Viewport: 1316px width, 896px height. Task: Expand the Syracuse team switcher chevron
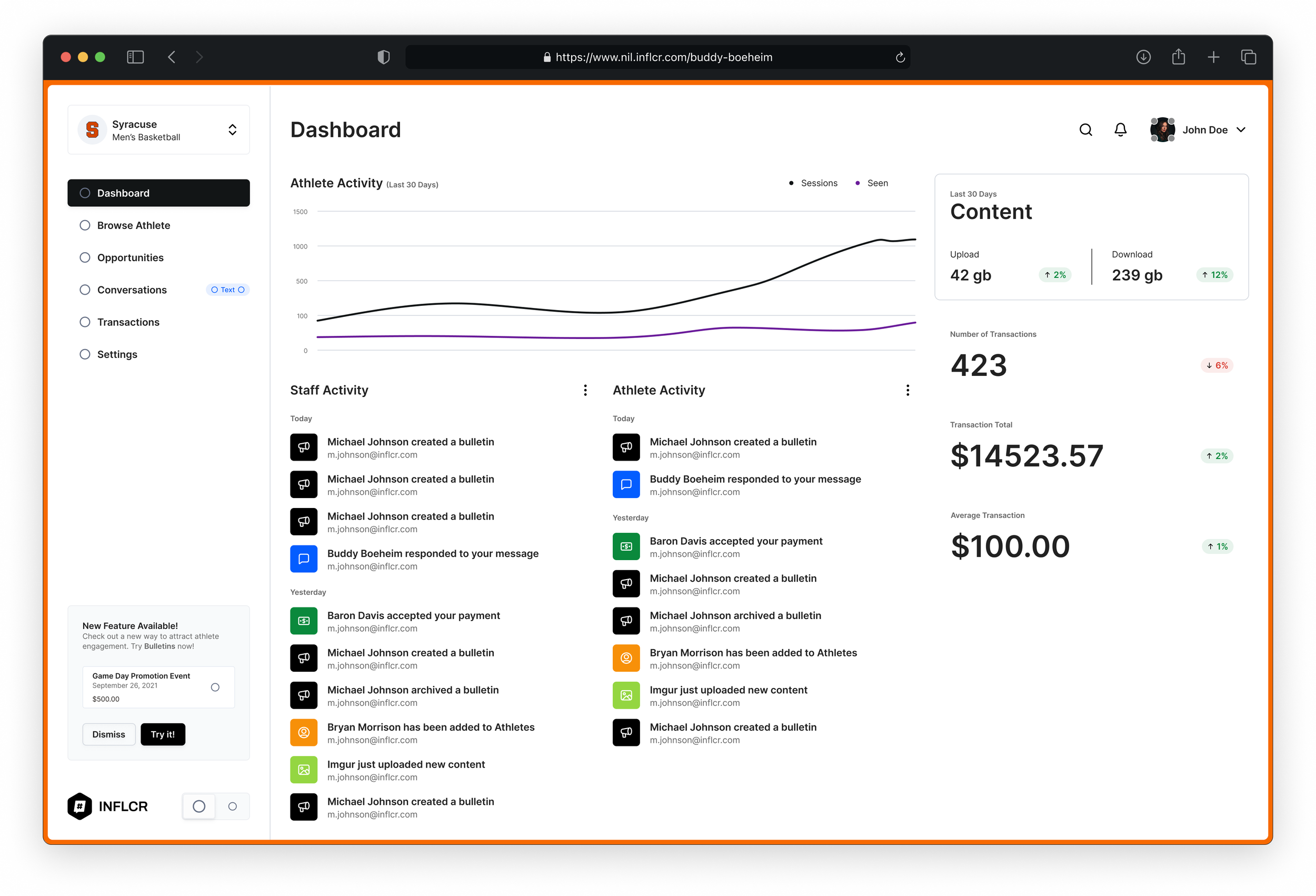(233, 129)
